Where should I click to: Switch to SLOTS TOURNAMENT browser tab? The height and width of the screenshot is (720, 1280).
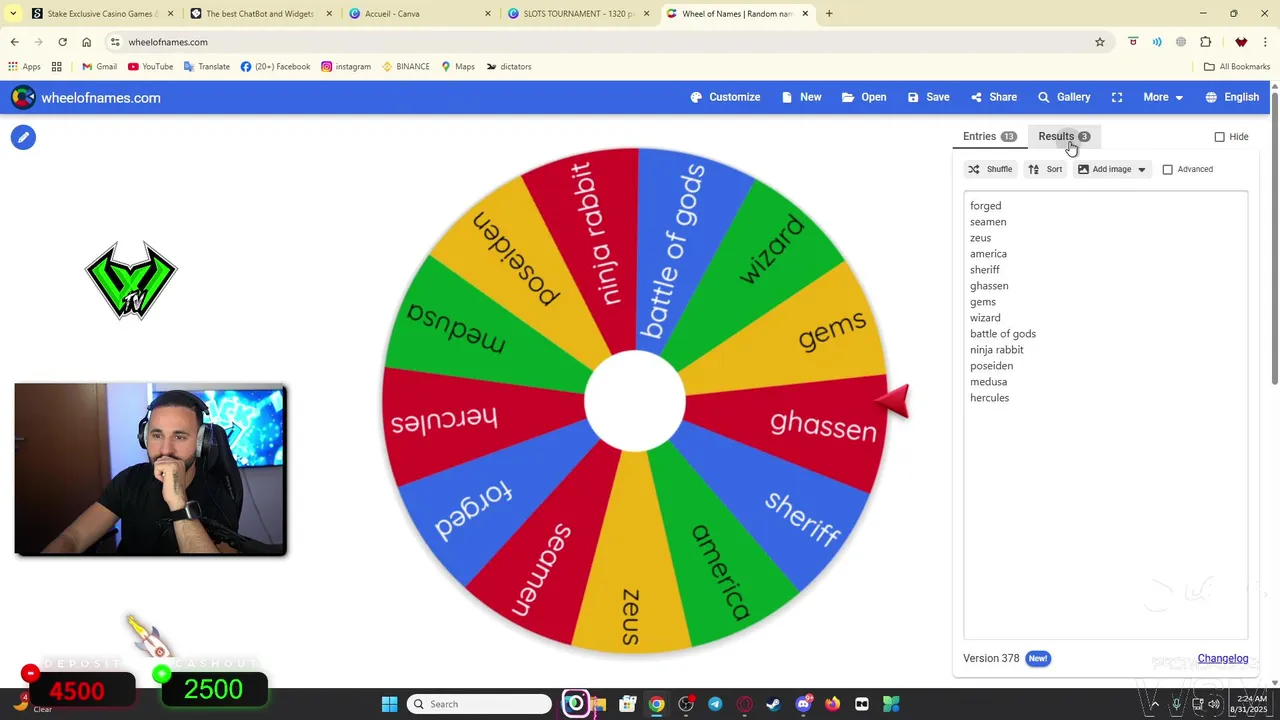(579, 14)
